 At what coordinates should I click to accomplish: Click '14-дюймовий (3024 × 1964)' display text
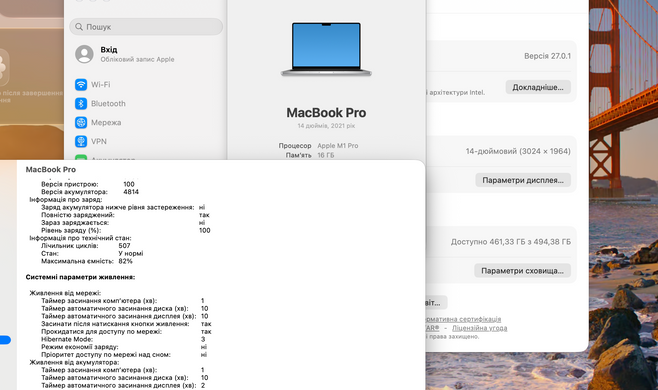pos(518,151)
